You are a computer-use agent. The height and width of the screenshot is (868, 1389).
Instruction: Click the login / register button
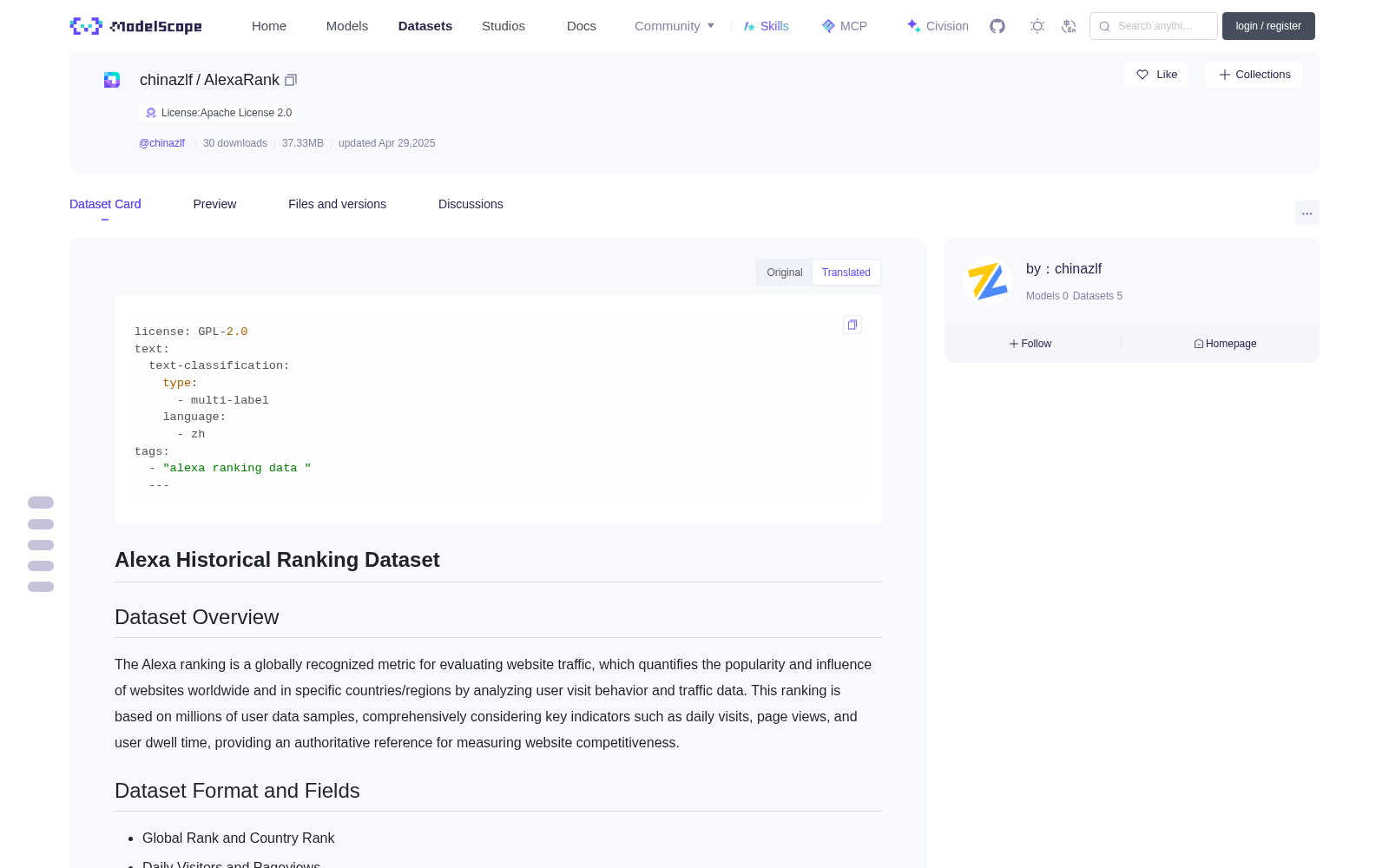point(1268,26)
